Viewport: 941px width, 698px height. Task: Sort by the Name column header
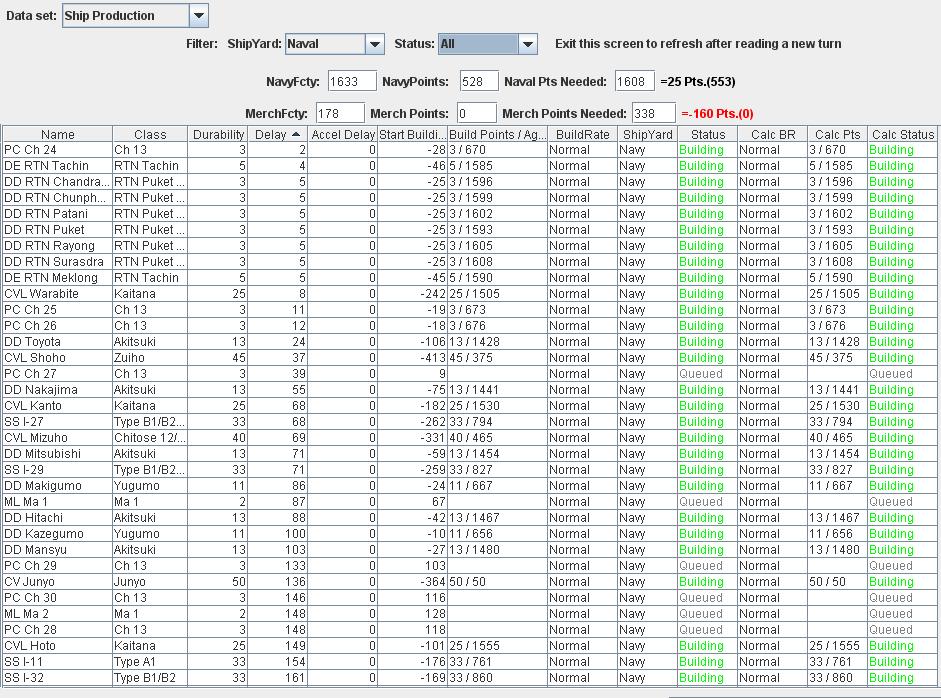tap(58, 134)
